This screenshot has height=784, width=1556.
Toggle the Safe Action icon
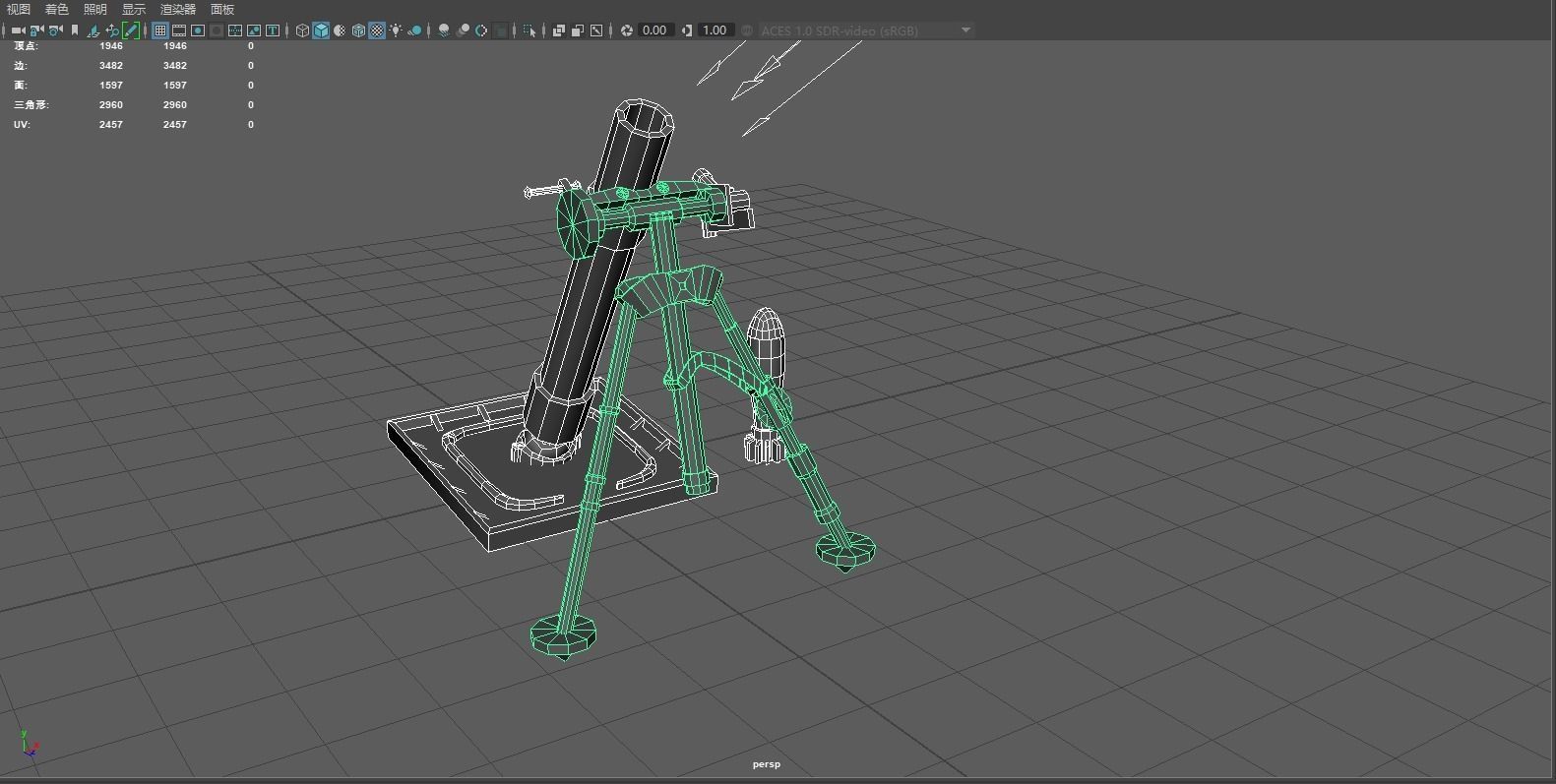[254, 30]
